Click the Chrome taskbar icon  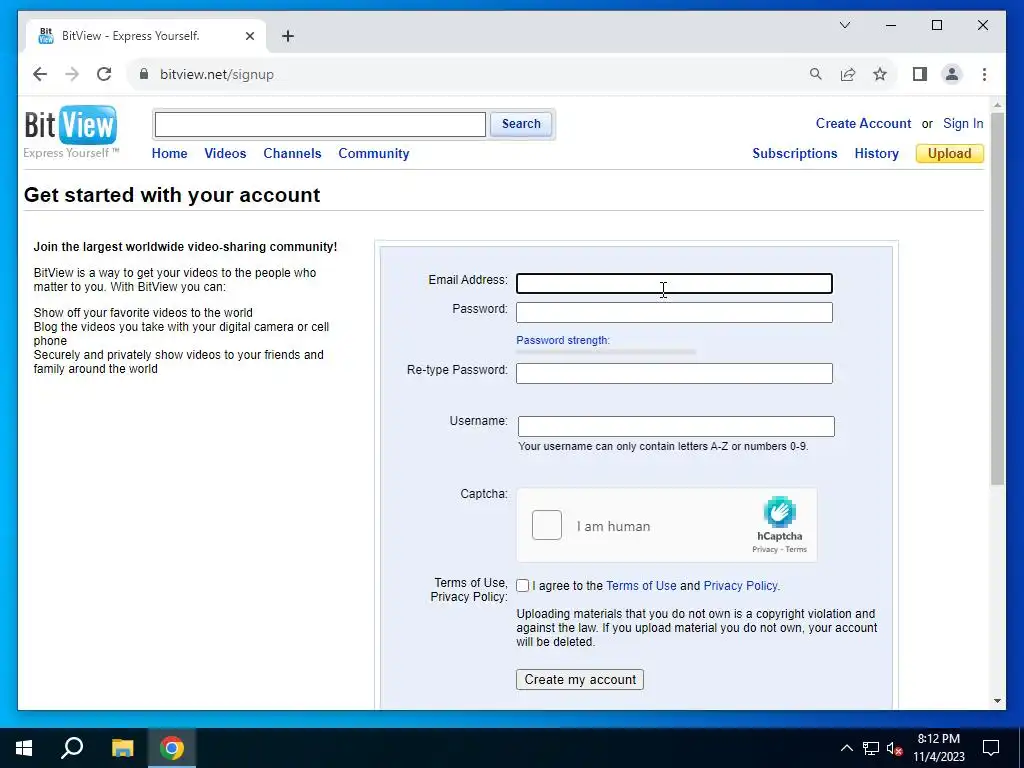pyautogui.click(x=172, y=748)
